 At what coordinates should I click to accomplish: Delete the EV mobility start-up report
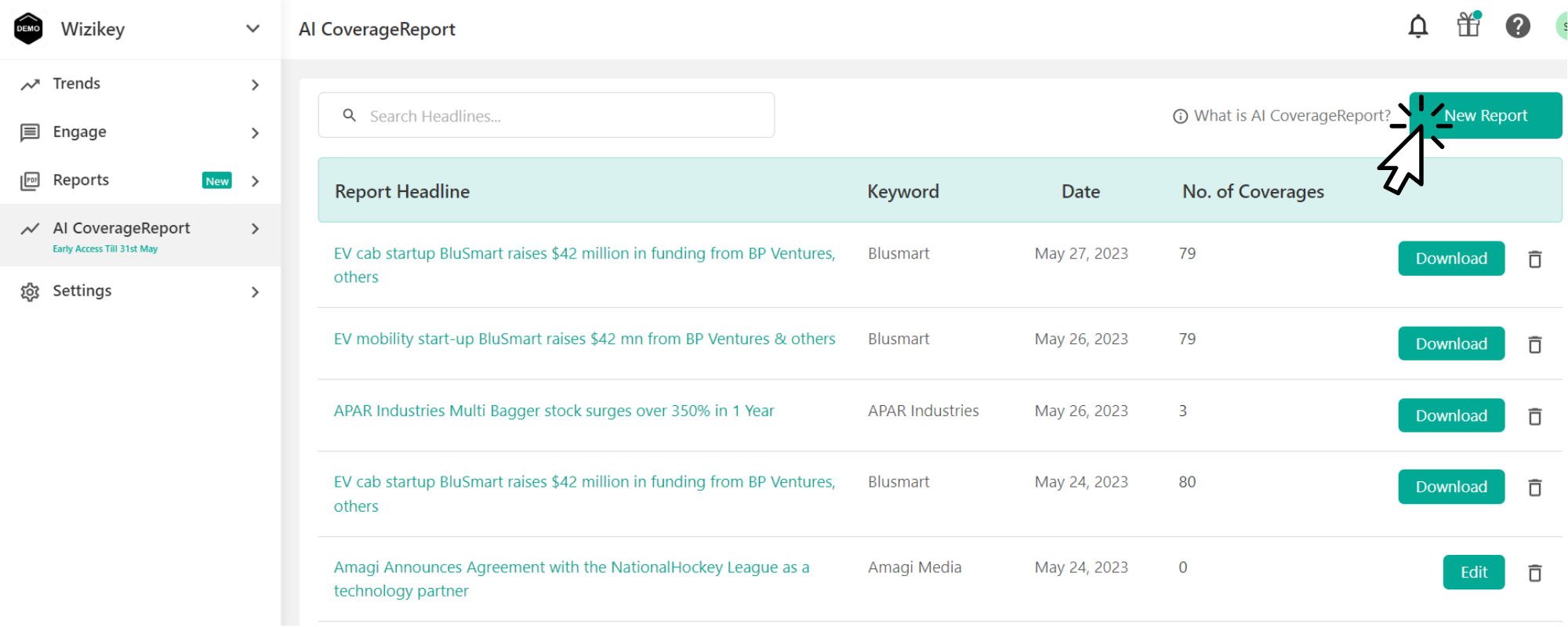pos(1535,345)
